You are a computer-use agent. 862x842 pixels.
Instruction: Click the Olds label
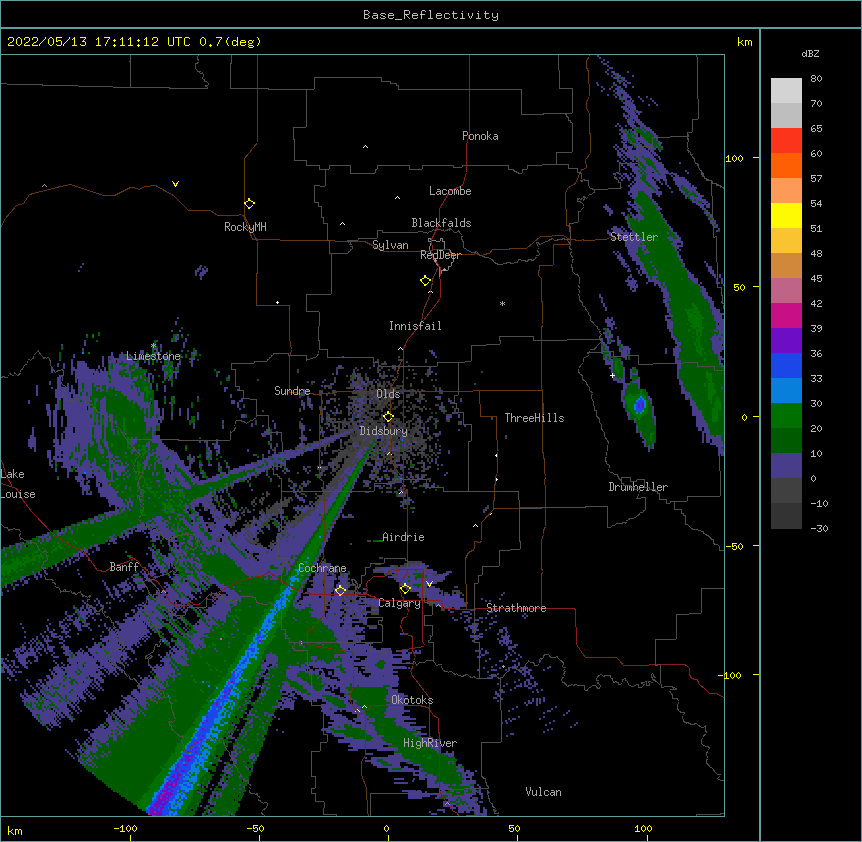tap(388, 394)
